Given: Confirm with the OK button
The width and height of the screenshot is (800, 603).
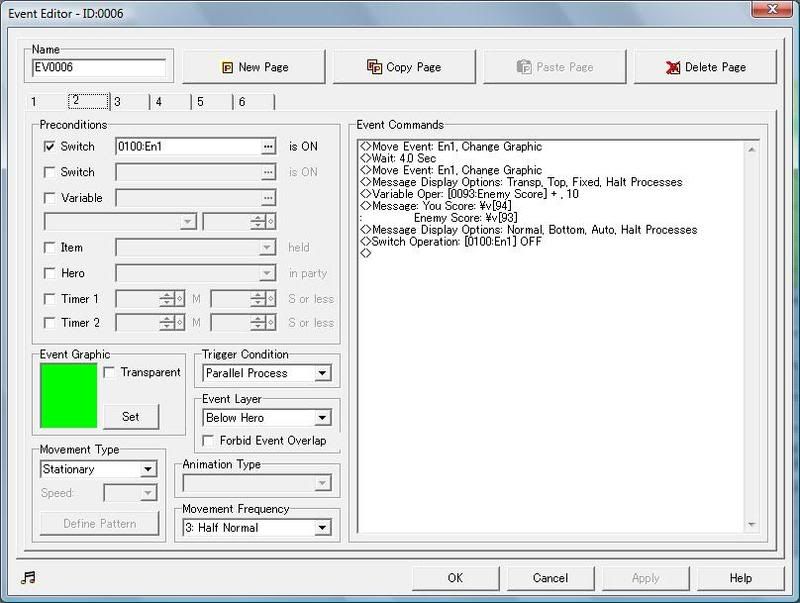Looking at the screenshot, I should click(x=456, y=578).
